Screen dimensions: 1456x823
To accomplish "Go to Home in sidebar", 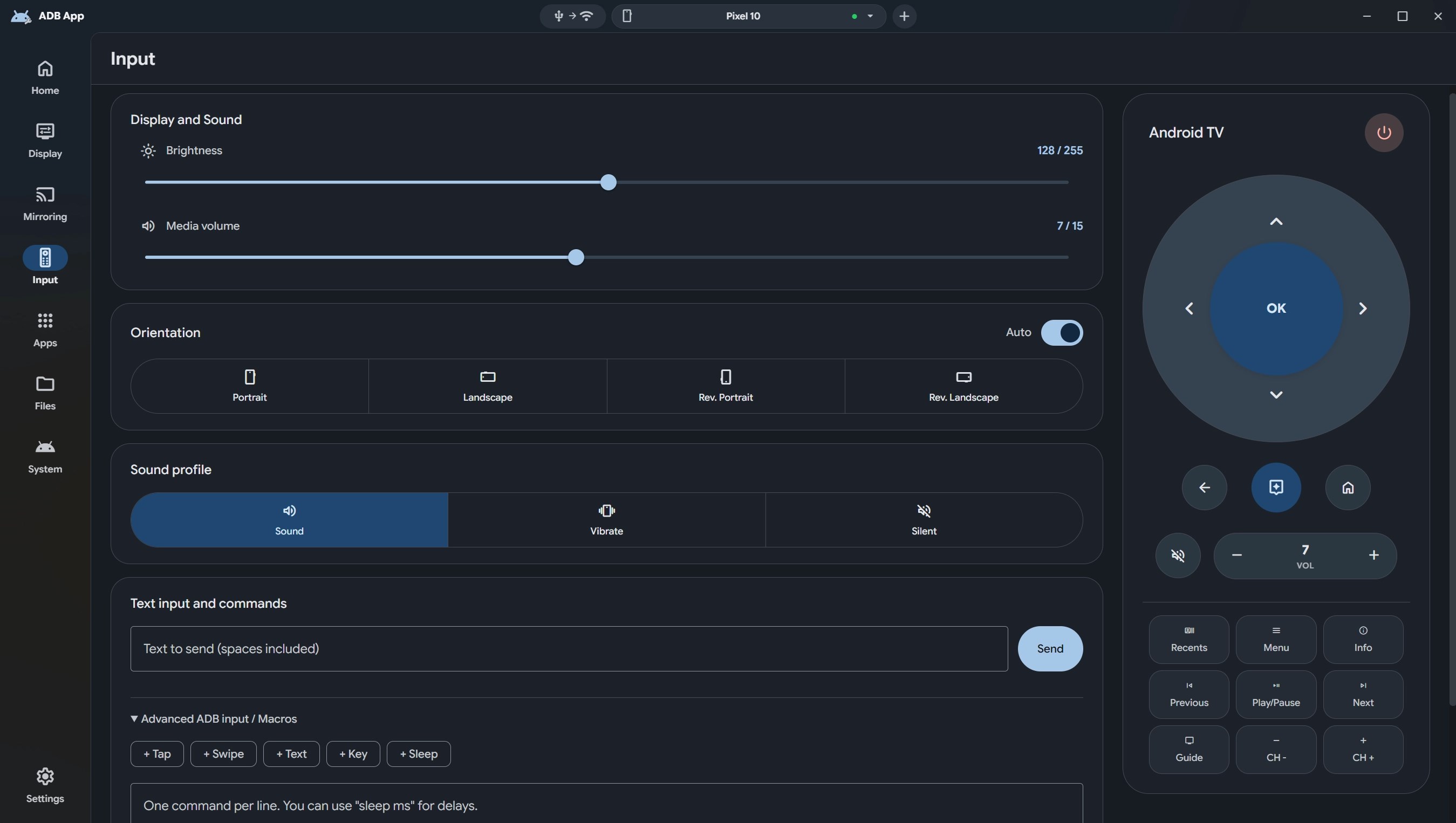I will pyautogui.click(x=45, y=78).
